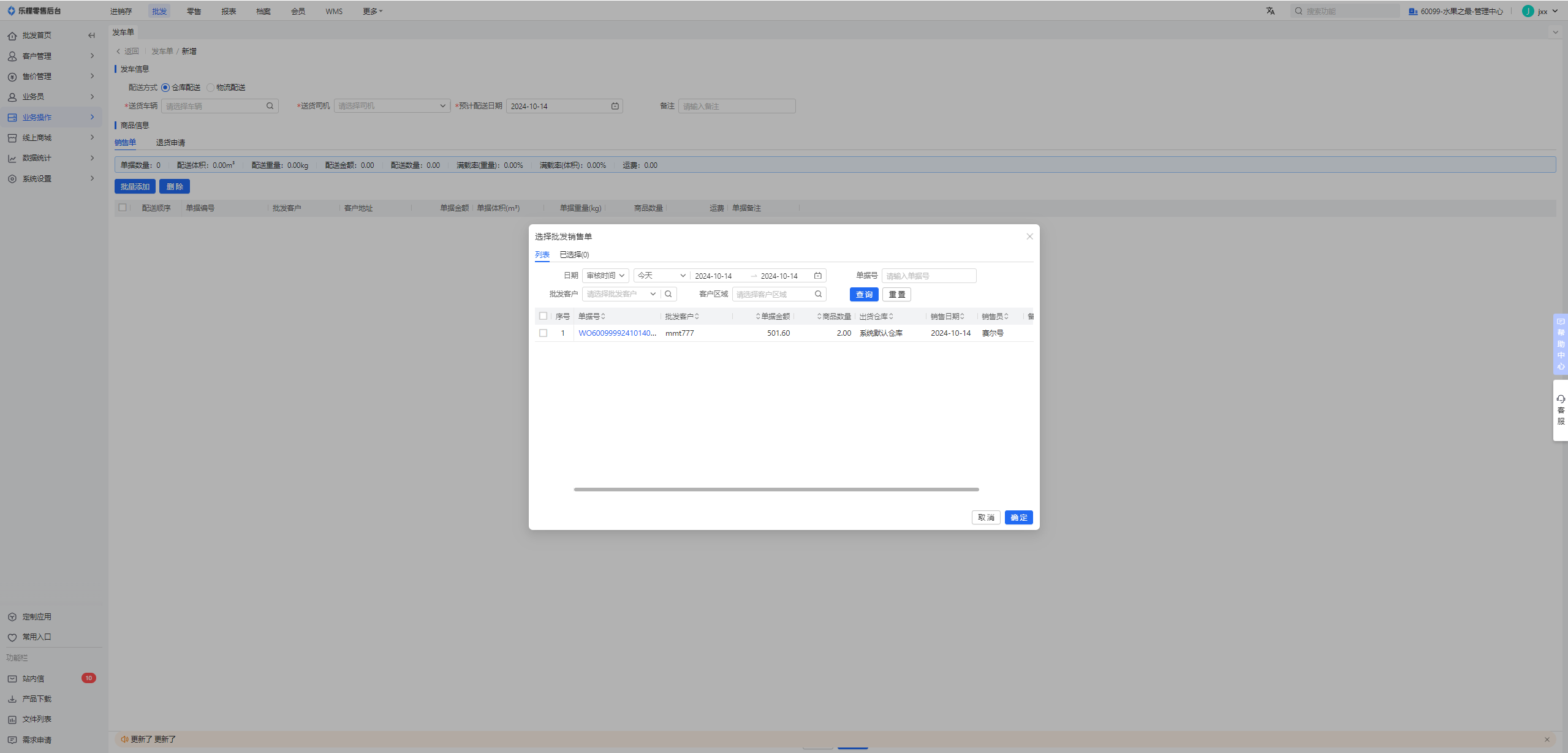
Task: Click the 需求申请 message icon
Action: click(12, 740)
